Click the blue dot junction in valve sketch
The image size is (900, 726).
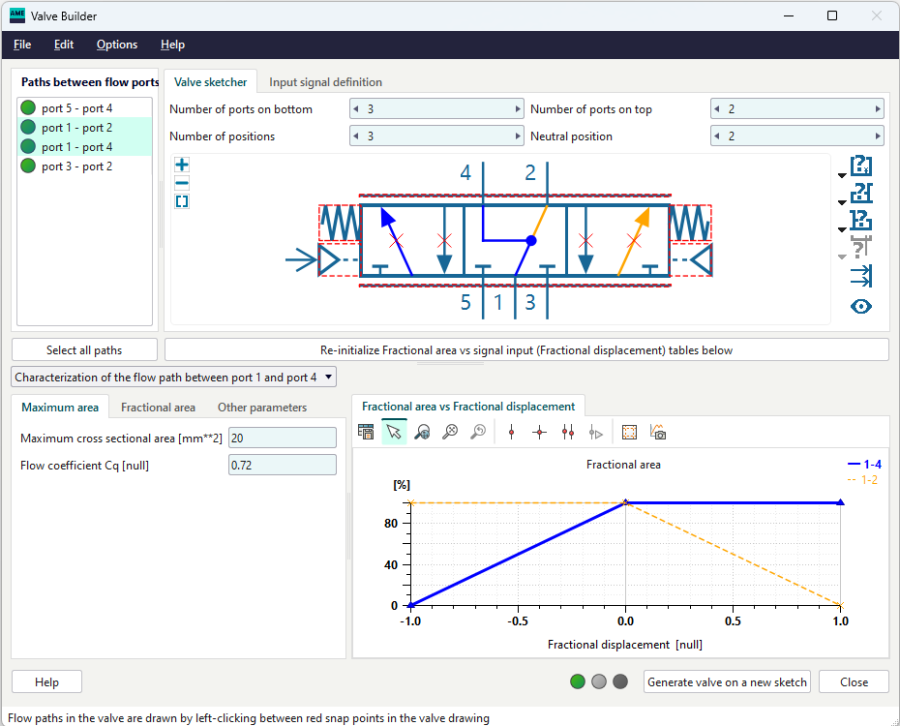(531, 240)
